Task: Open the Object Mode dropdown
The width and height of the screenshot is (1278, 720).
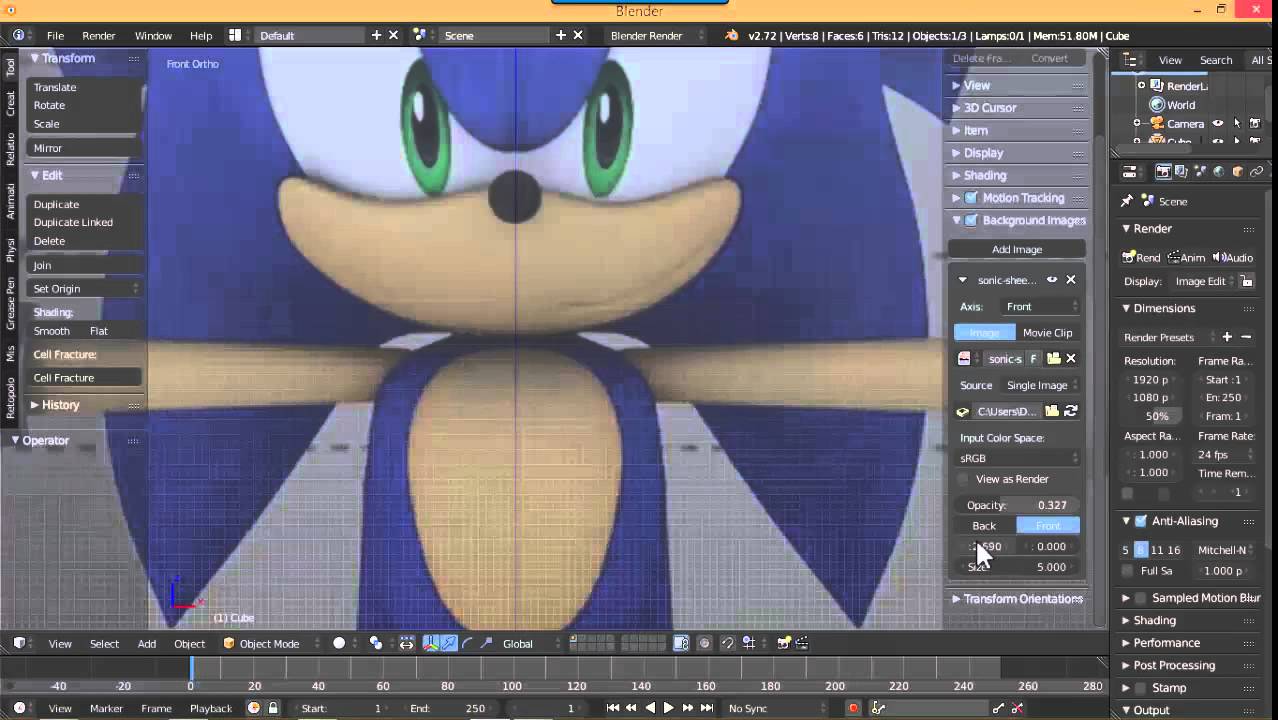Action: point(272,643)
